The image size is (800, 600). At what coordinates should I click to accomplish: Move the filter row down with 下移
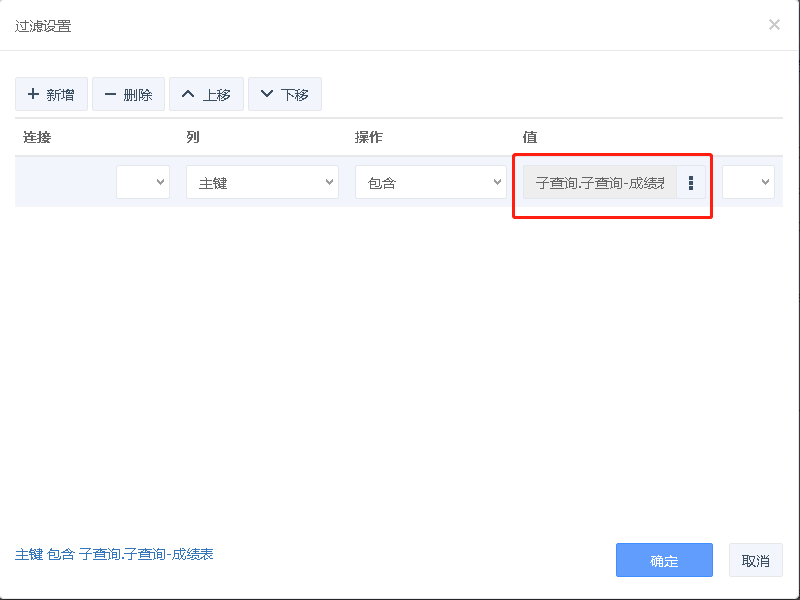coord(284,94)
